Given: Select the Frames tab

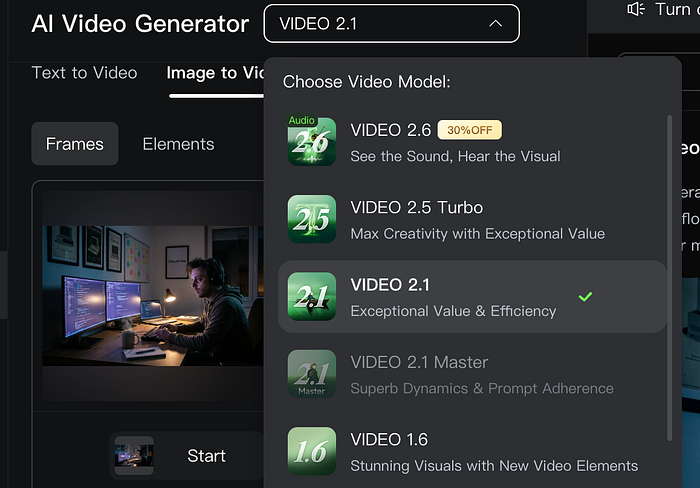Looking at the screenshot, I should (x=75, y=144).
